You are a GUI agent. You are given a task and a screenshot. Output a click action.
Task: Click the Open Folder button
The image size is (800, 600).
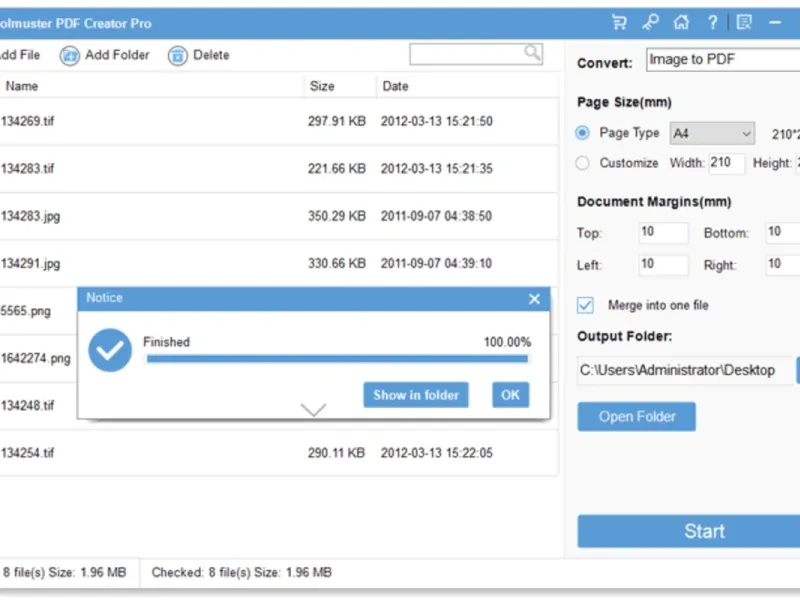click(636, 417)
